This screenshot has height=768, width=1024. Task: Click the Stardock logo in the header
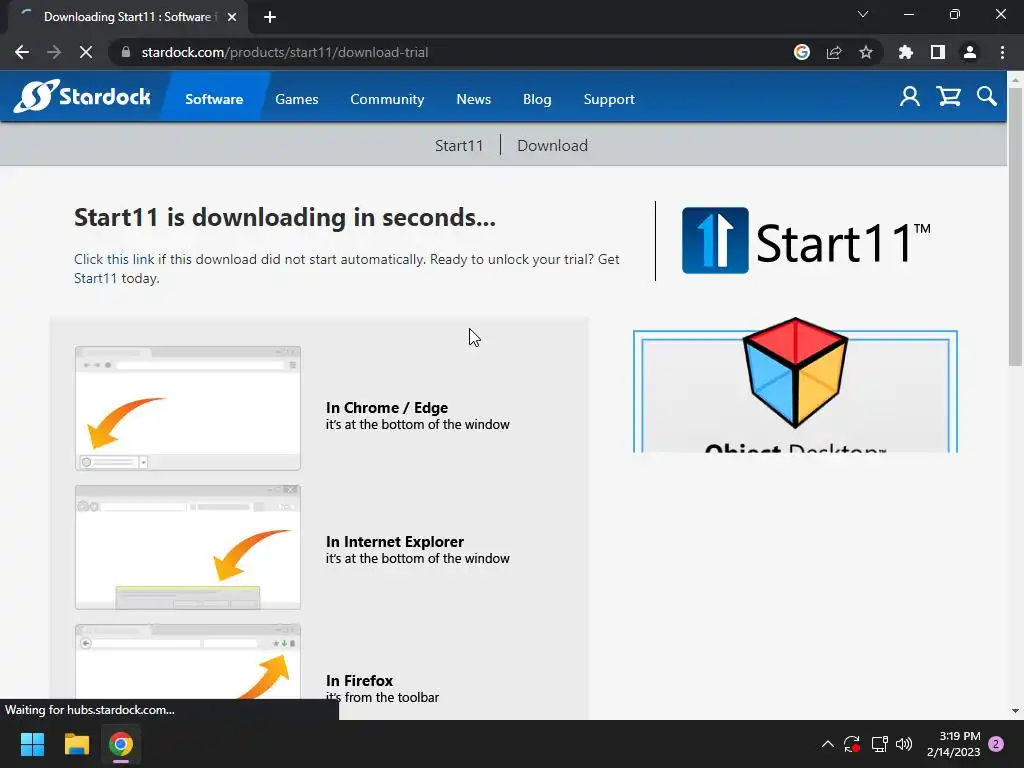click(82, 97)
